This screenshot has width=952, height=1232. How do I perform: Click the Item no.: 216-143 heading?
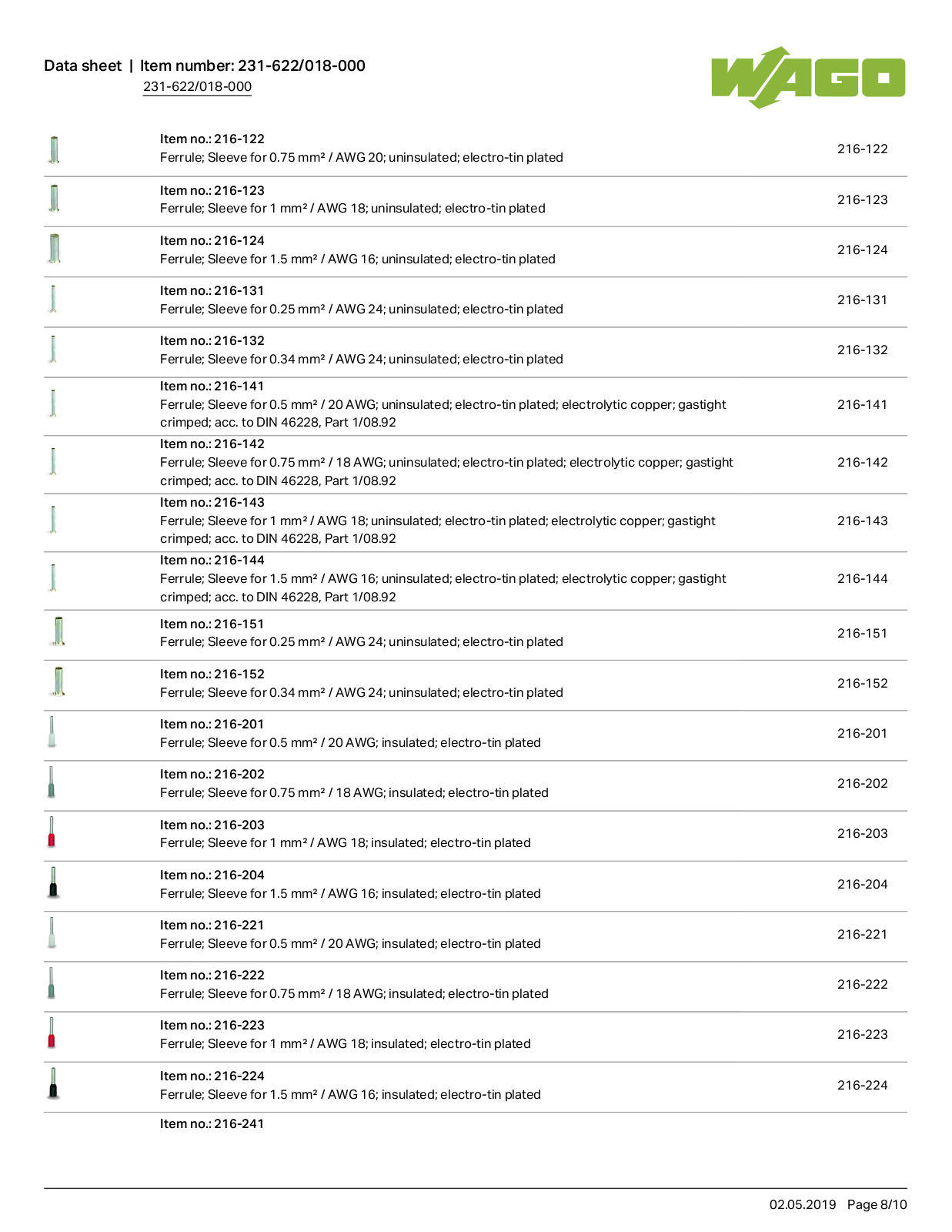(212, 502)
